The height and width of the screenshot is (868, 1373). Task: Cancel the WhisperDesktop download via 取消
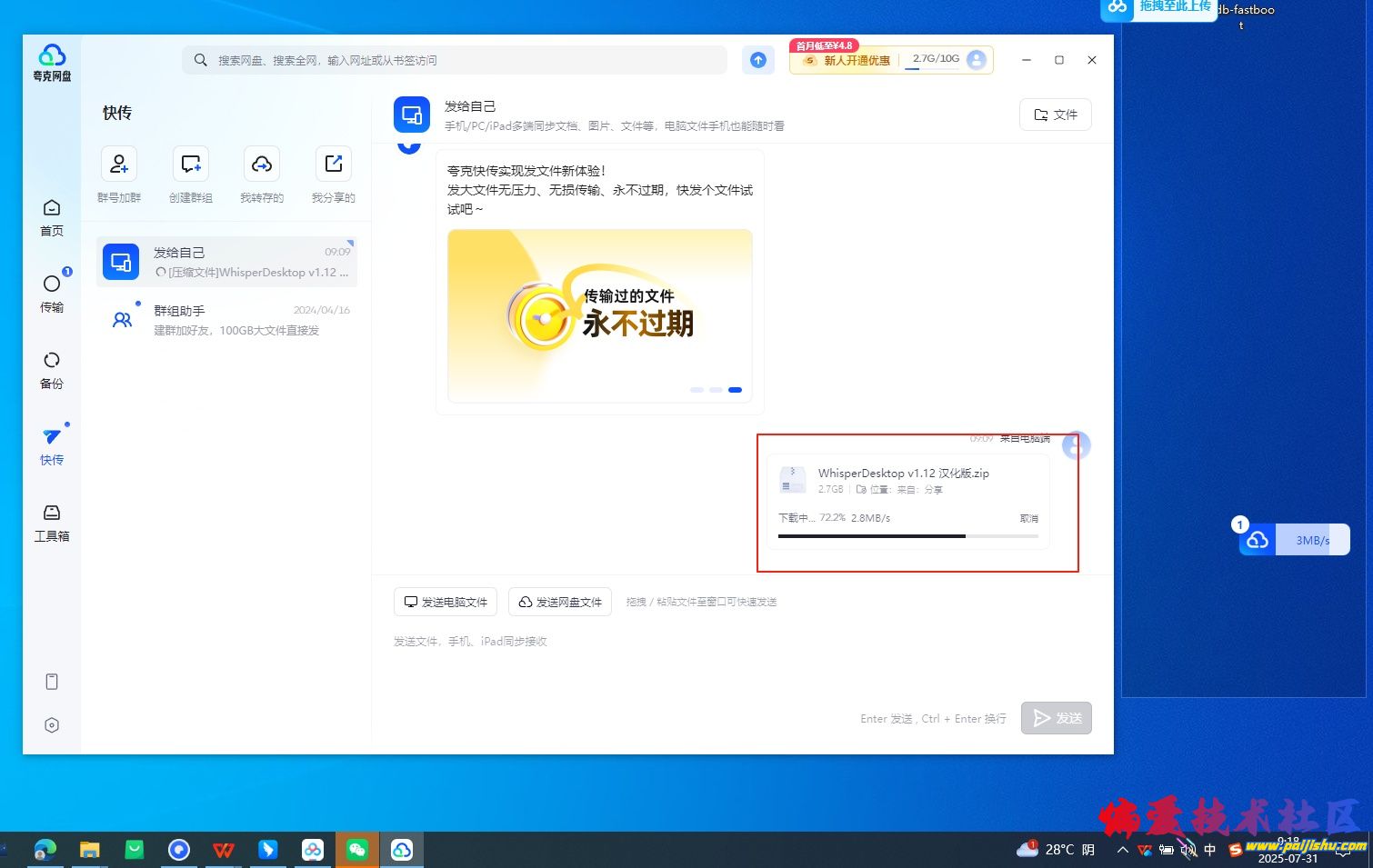pyautogui.click(x=1028, y=518)
